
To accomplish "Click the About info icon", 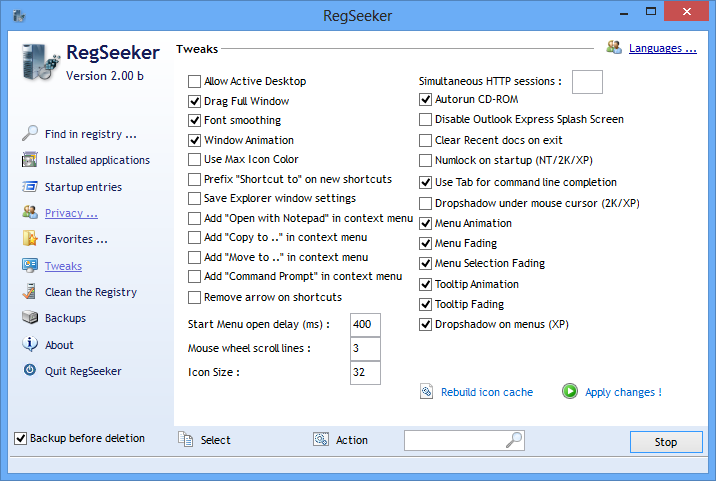I will (x=29, y=345).
